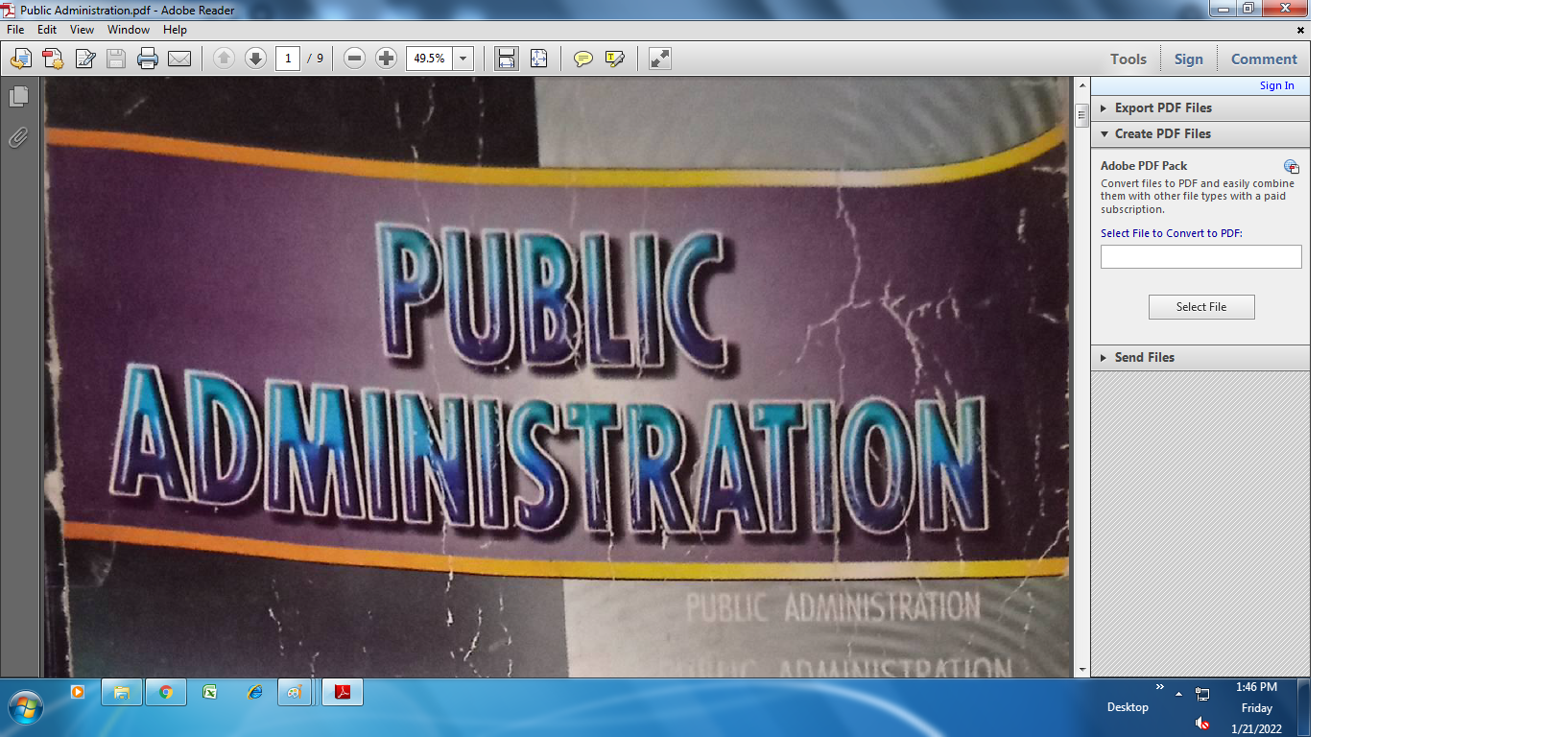Viewport: 1568px width, 737px height.
Task: Click the scroll down arrow of document
Action: point(1082,670)
